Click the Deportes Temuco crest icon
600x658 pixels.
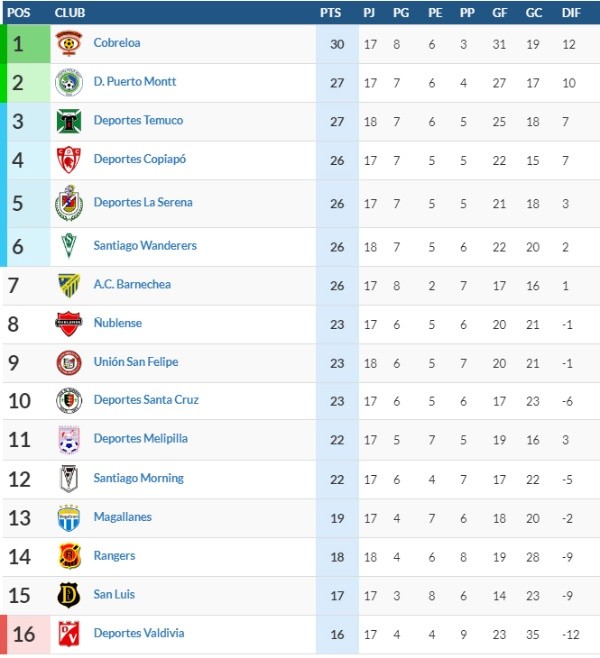(68, 121)
